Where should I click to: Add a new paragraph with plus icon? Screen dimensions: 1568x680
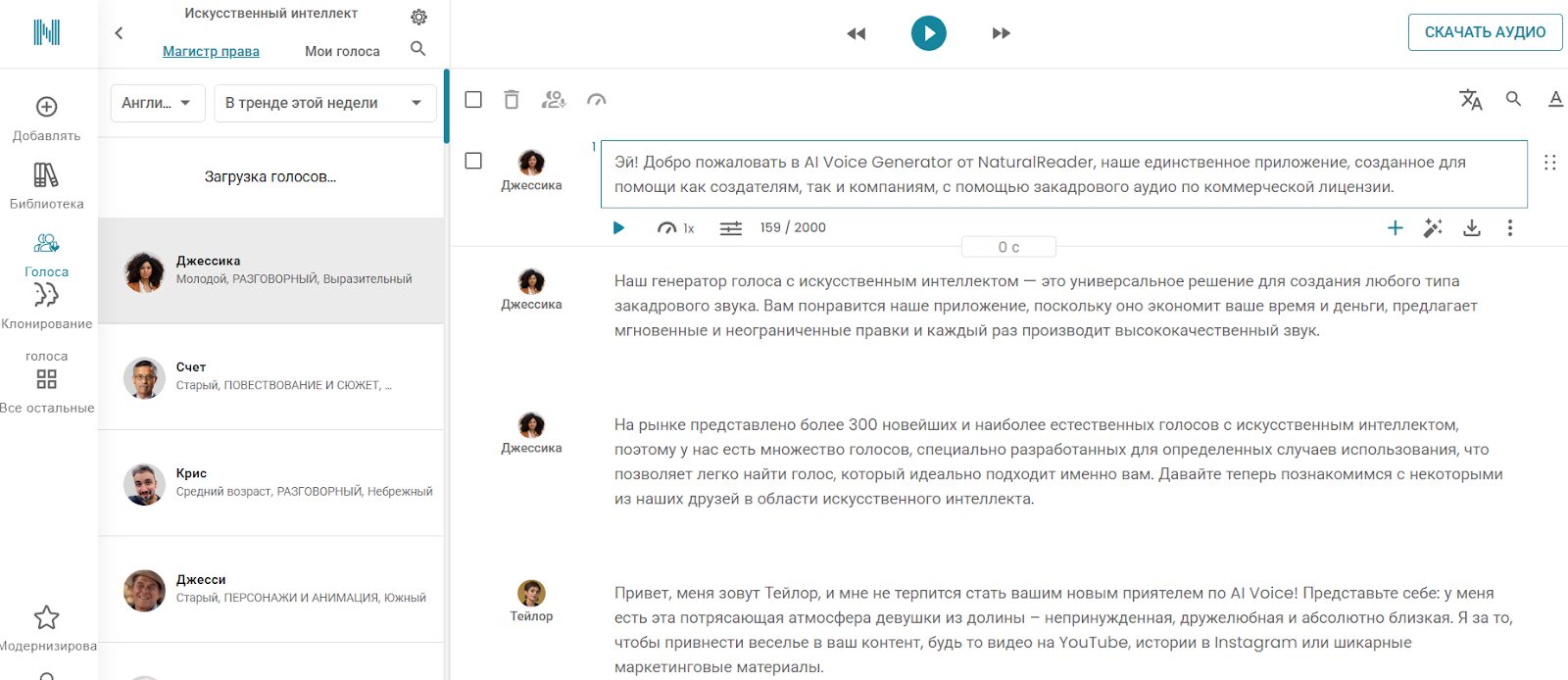click(x=1396, y=228)
